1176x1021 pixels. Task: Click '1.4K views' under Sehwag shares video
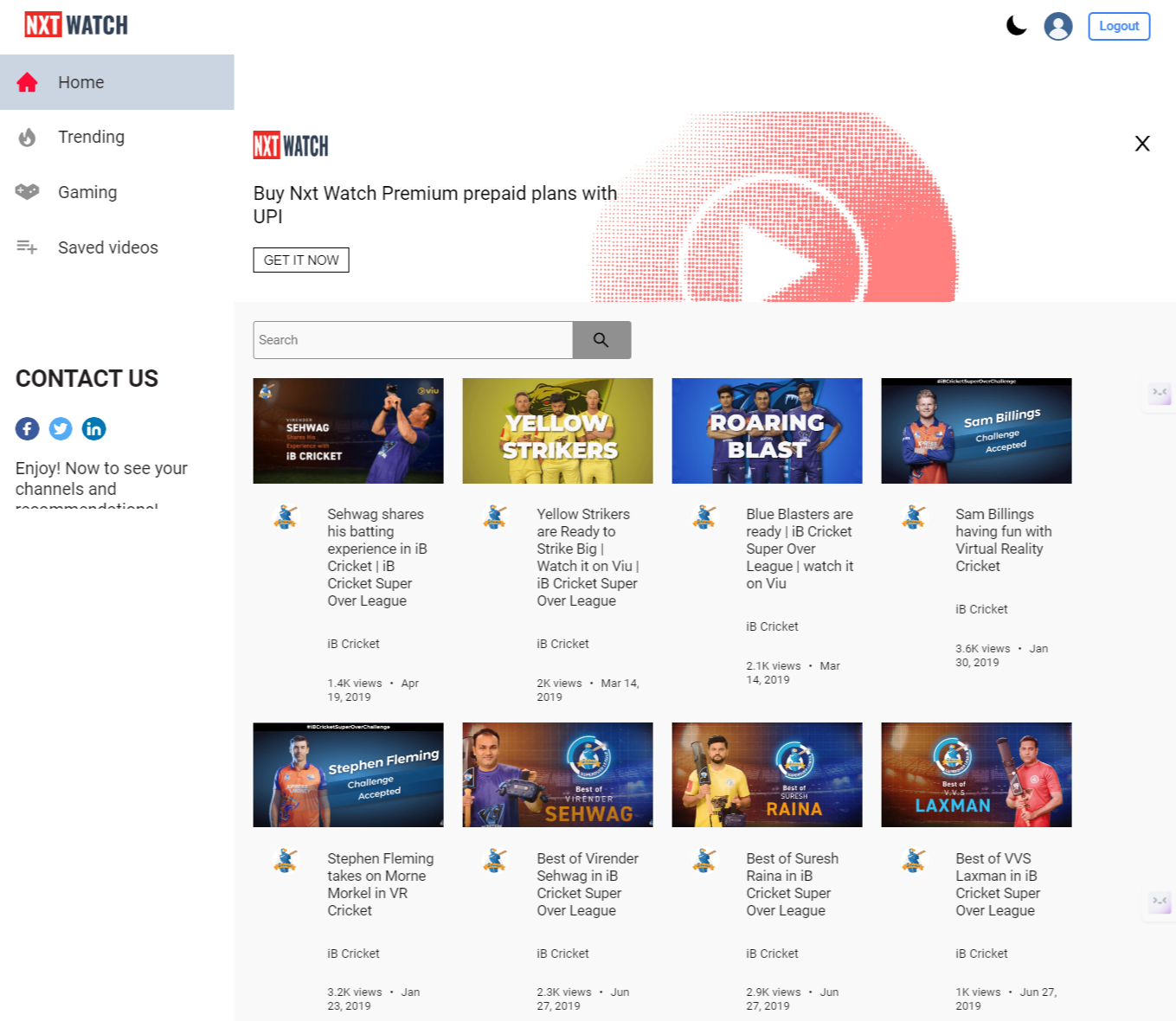(355, 684)
